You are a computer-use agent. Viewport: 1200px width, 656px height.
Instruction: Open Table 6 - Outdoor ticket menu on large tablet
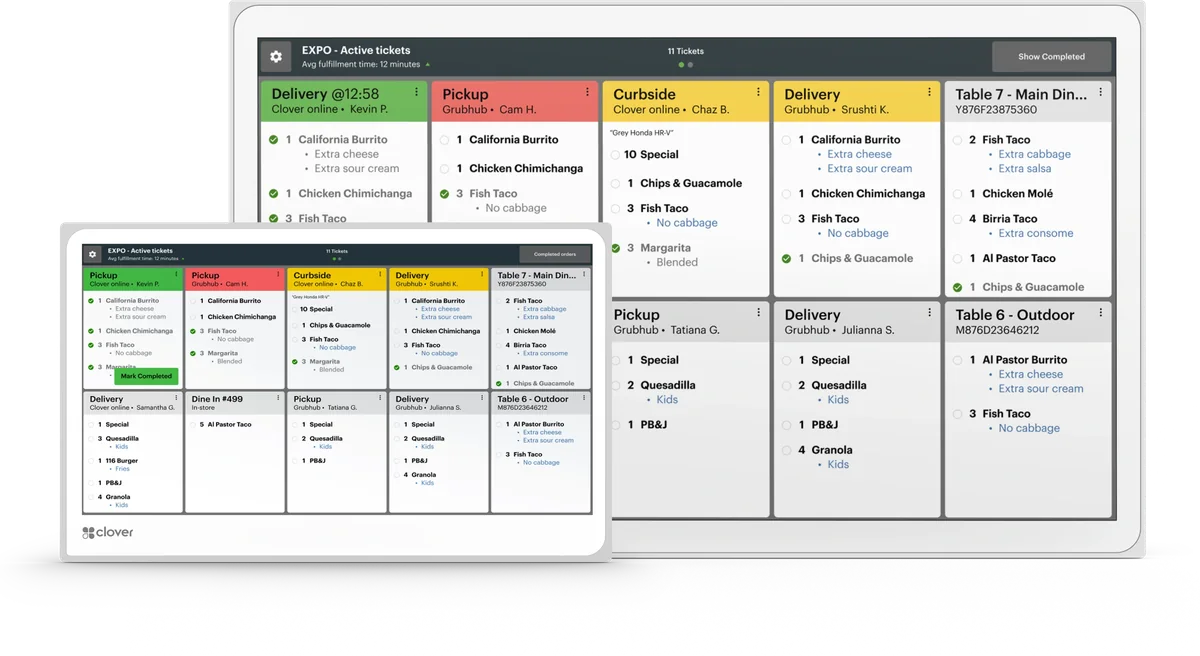pos(1100,313)
